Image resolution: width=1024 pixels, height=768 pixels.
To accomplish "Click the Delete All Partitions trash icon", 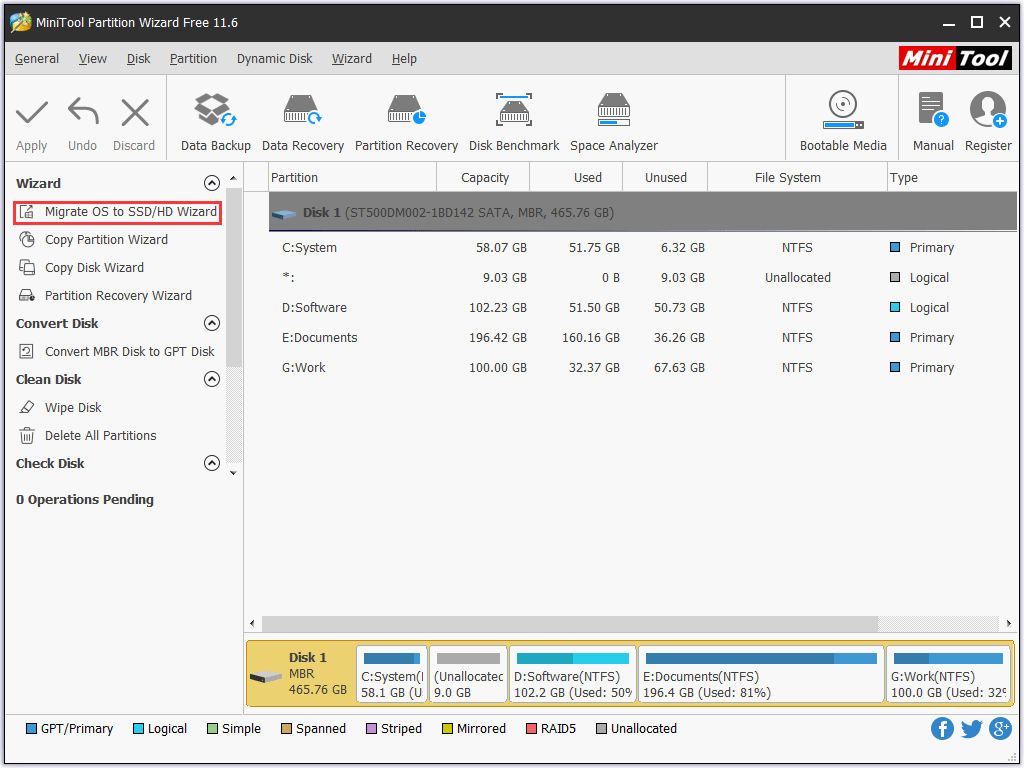I will pos(27,436).
